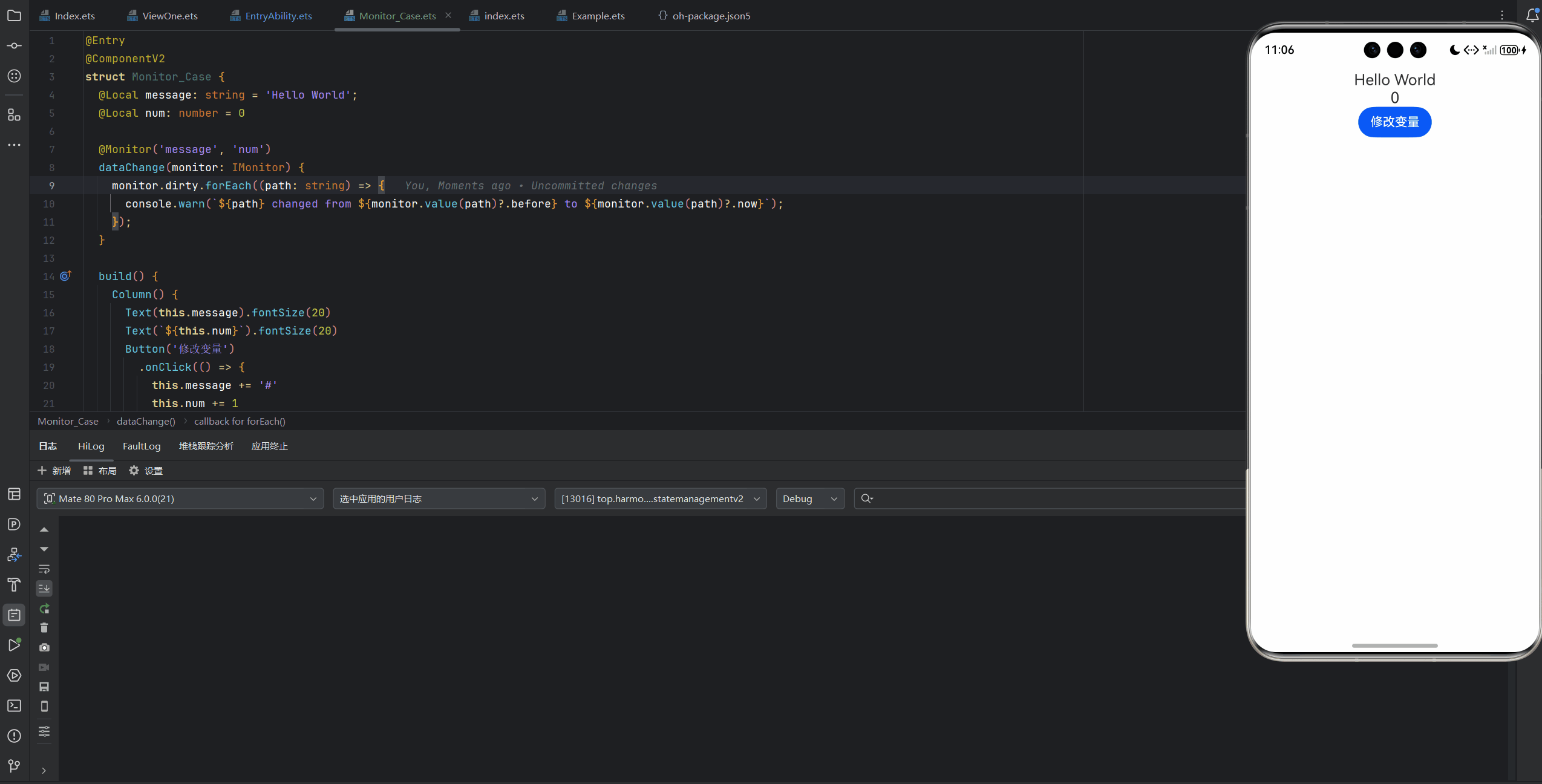Click the save log floppy icon

tap(44, 687)
